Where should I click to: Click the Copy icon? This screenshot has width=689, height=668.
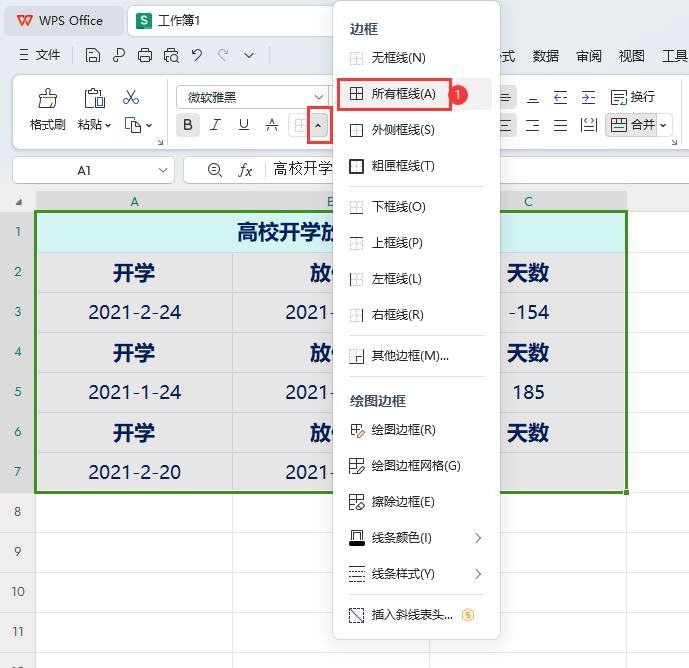133,125
